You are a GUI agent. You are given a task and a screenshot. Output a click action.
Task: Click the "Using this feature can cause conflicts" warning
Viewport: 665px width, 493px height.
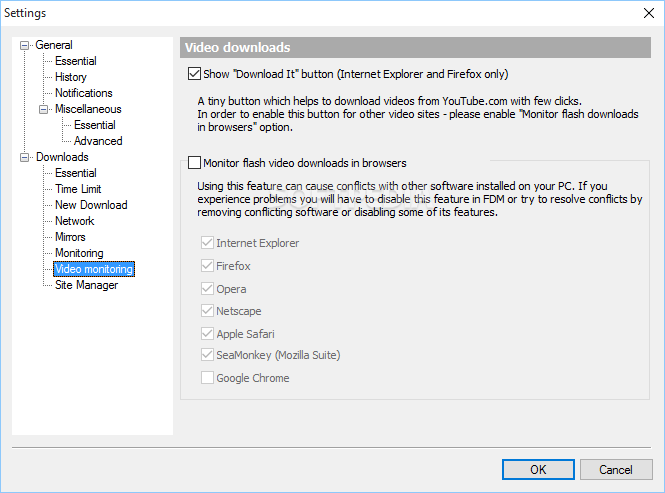419,199
